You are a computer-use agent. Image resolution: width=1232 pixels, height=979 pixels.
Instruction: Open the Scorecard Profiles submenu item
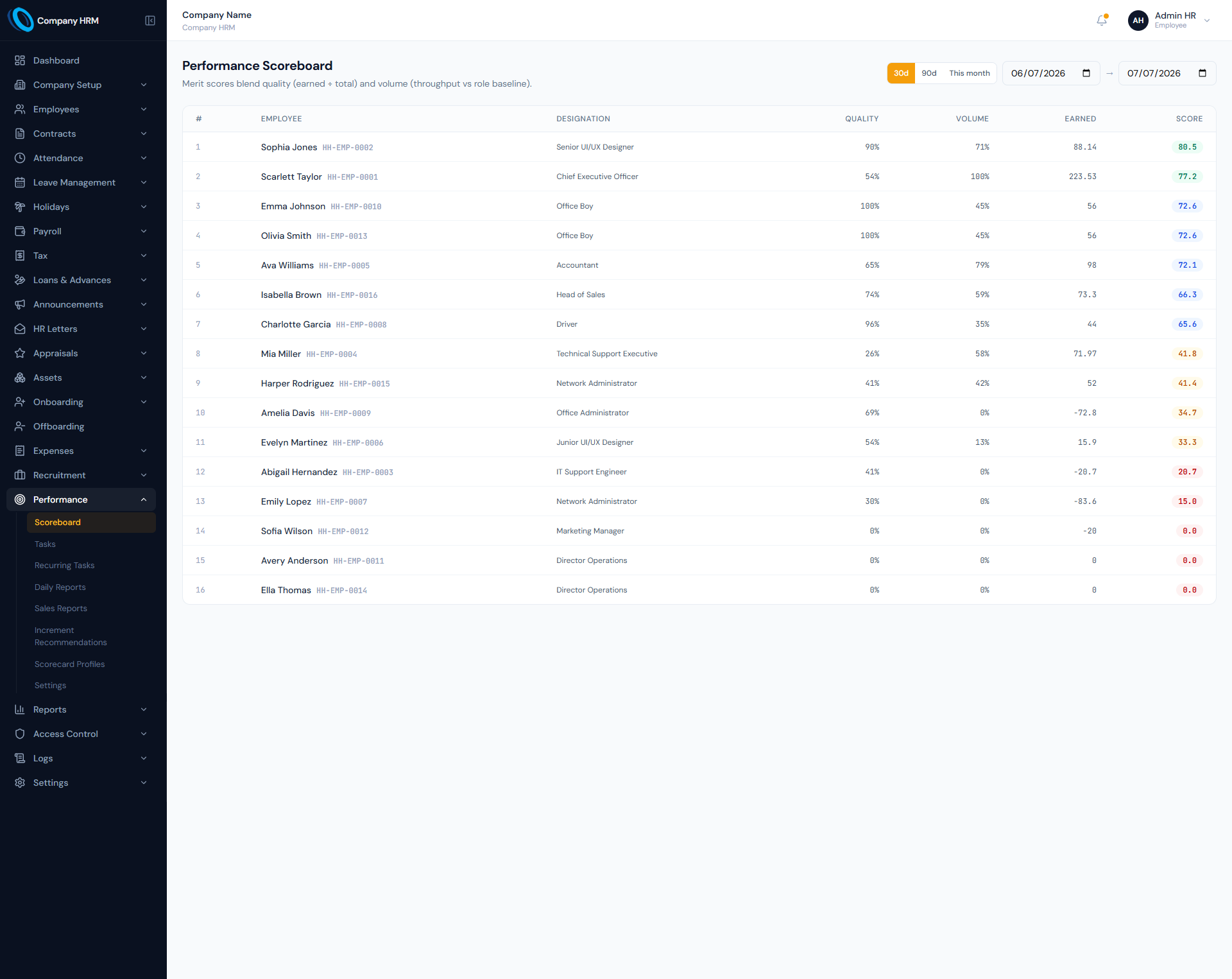[x=91, y=664]
